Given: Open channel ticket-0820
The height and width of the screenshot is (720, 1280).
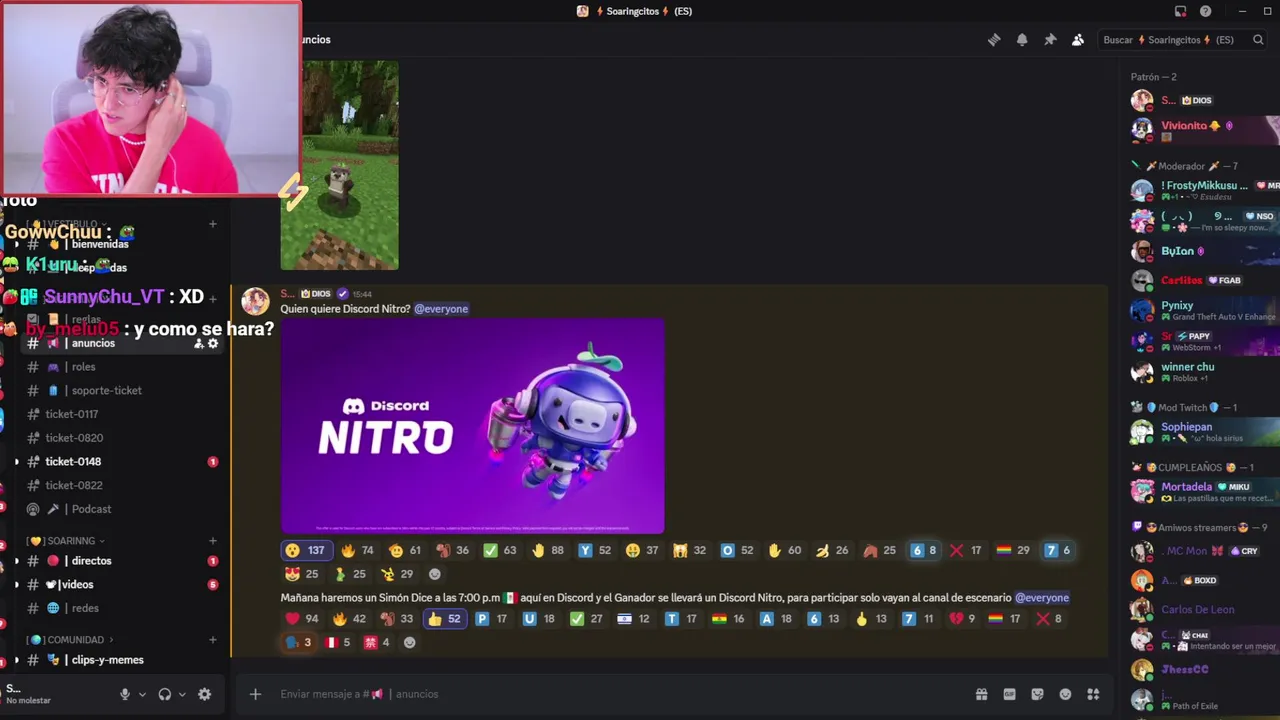Looking at the screenshot, I should click(x=123, y=438).
